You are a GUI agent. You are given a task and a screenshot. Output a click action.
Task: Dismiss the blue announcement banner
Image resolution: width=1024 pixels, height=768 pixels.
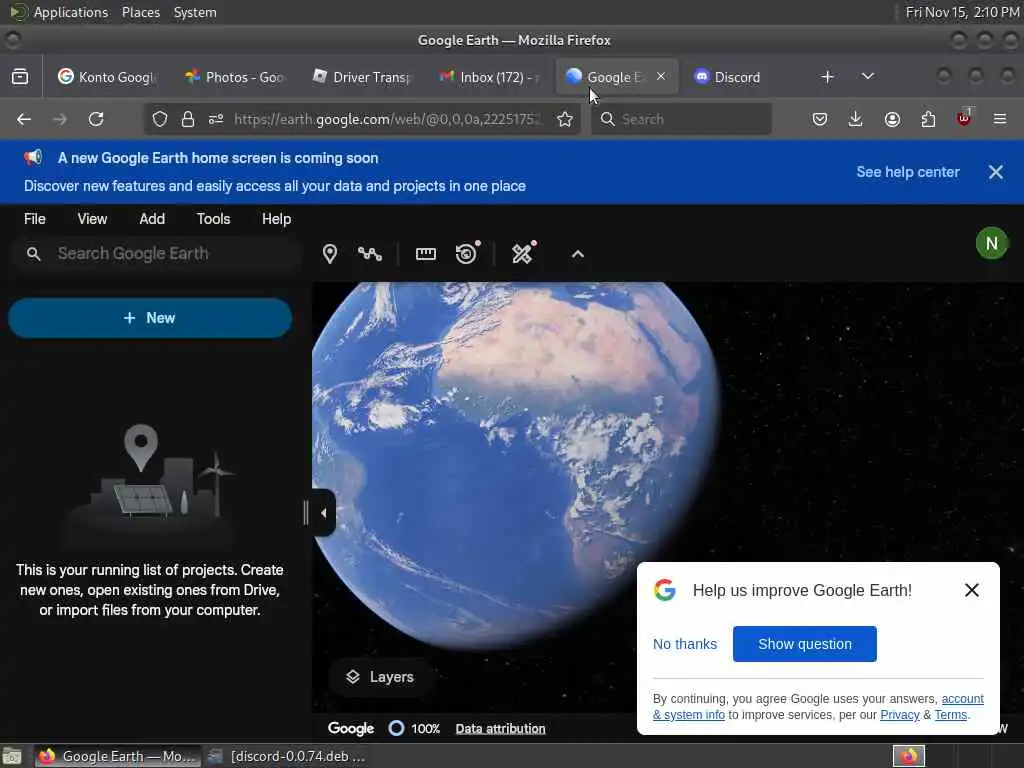click(x=995, y=172)
